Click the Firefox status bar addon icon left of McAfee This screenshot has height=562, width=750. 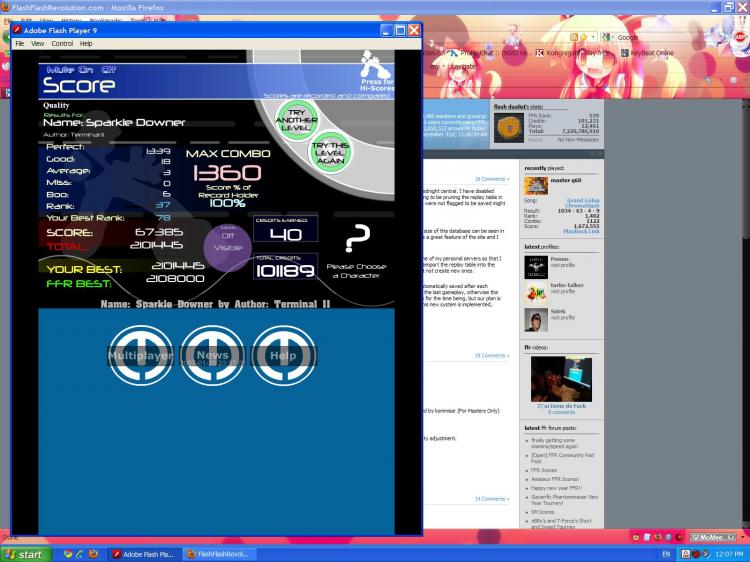point(680,537)
